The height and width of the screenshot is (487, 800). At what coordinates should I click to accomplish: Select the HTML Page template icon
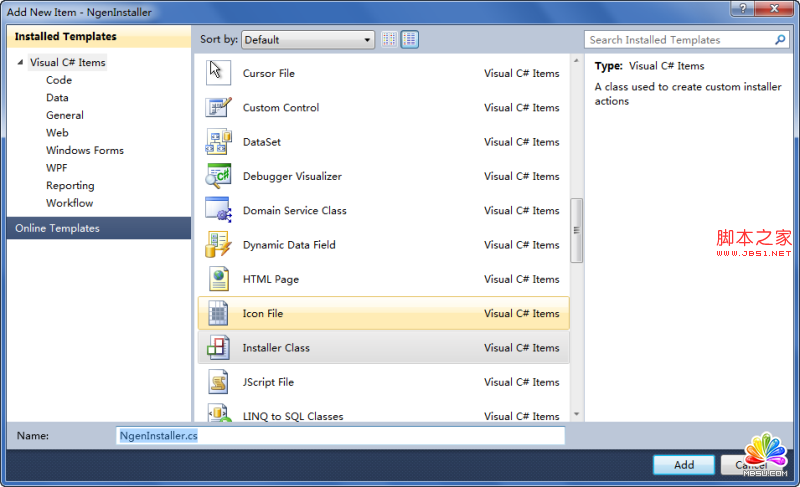(x=218, y=279)
